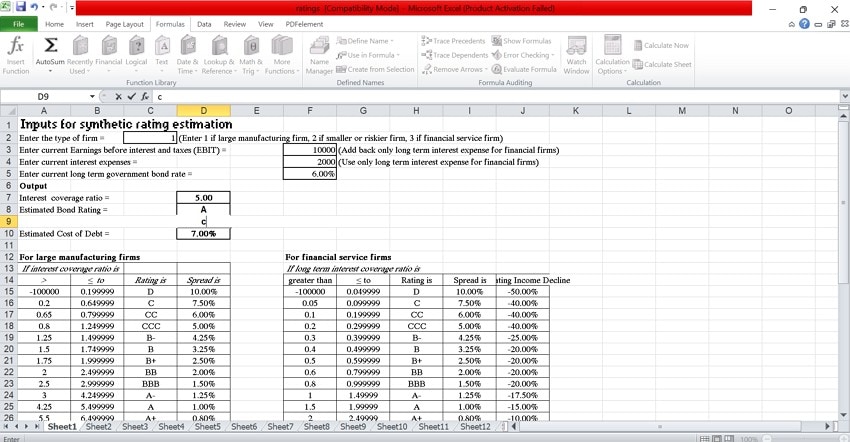The image size is (850, 442).
Task: Open the Define Name dropdown
Action: click(x=365, y=41)
